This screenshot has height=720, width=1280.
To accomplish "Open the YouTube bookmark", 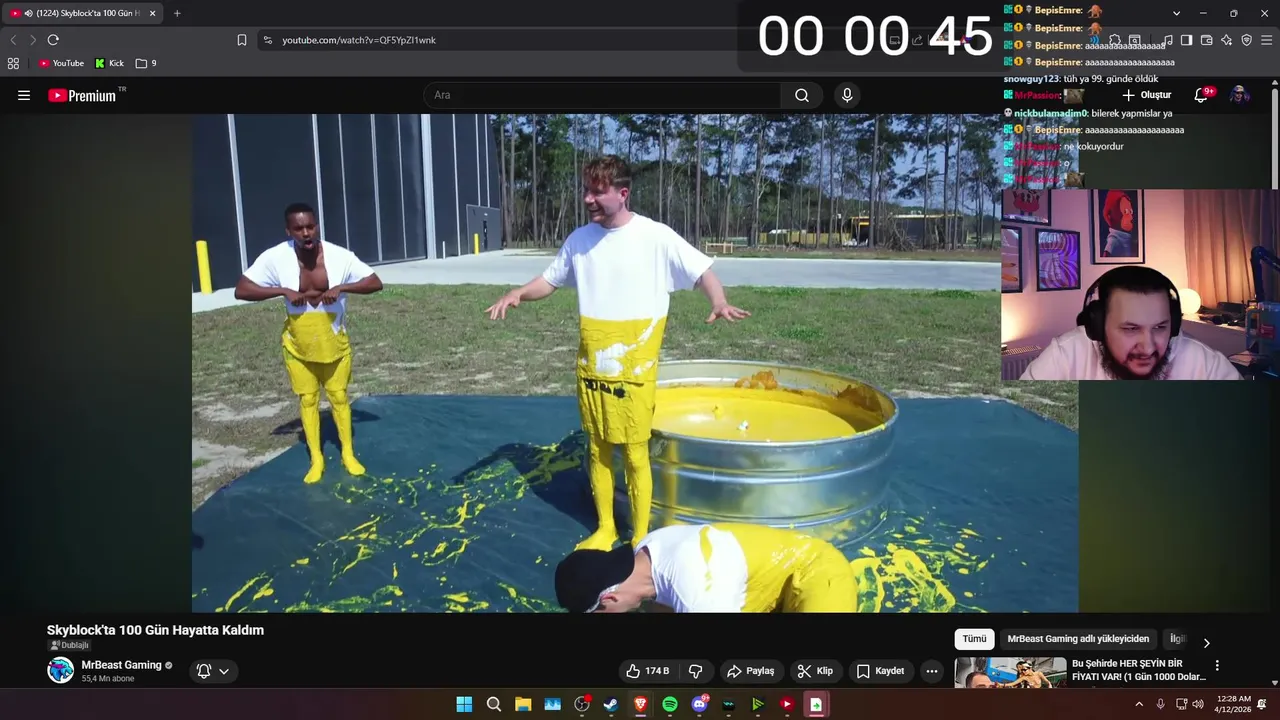I will click(61, 63).
